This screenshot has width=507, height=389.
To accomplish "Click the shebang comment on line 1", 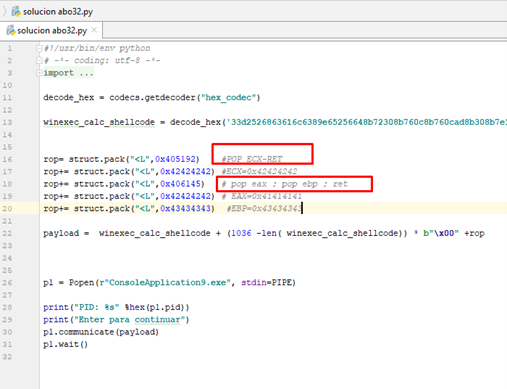I will point(97,48).
